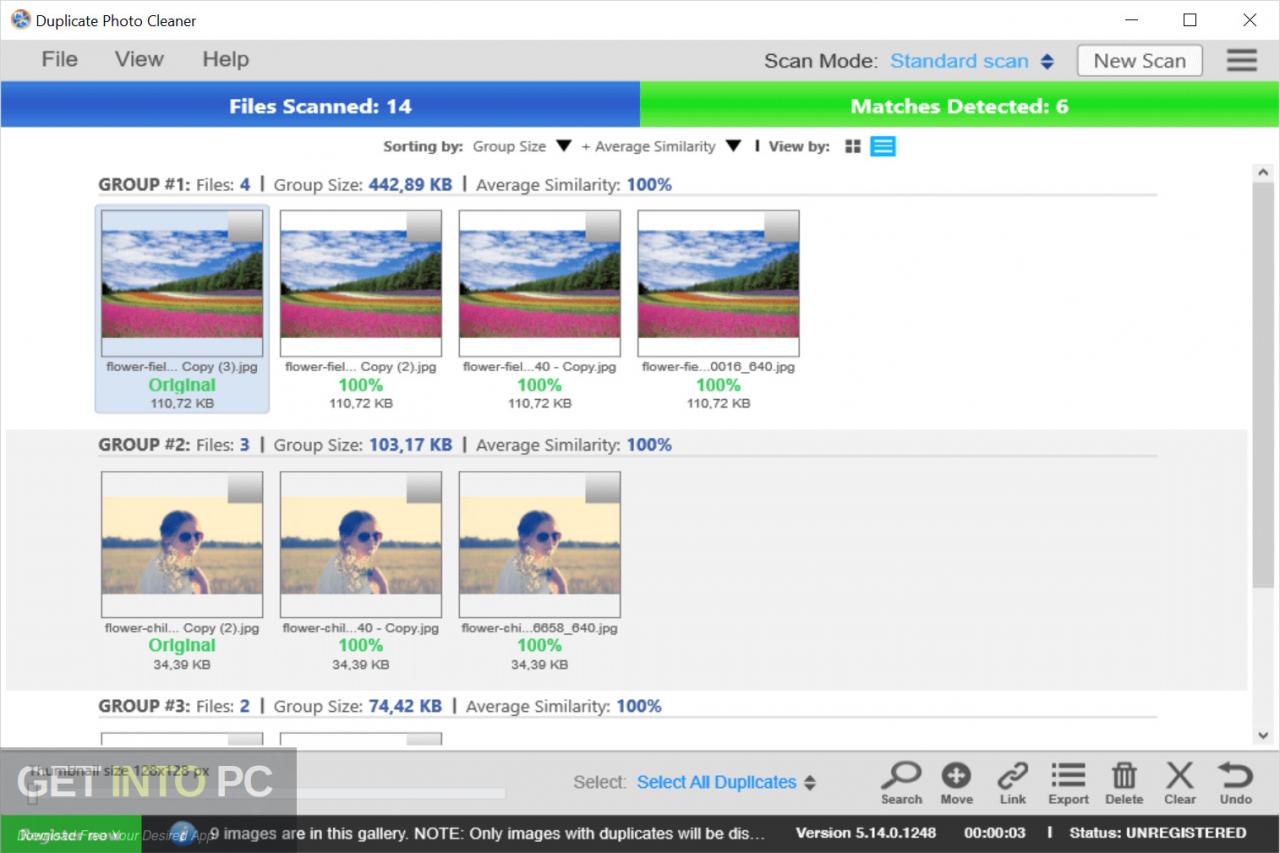The height and width of the screenshot is (853, 1280).
Task: Select the flower-fiel... Copy (2).jpg thumbnail image
Action: tap(361, 283)
